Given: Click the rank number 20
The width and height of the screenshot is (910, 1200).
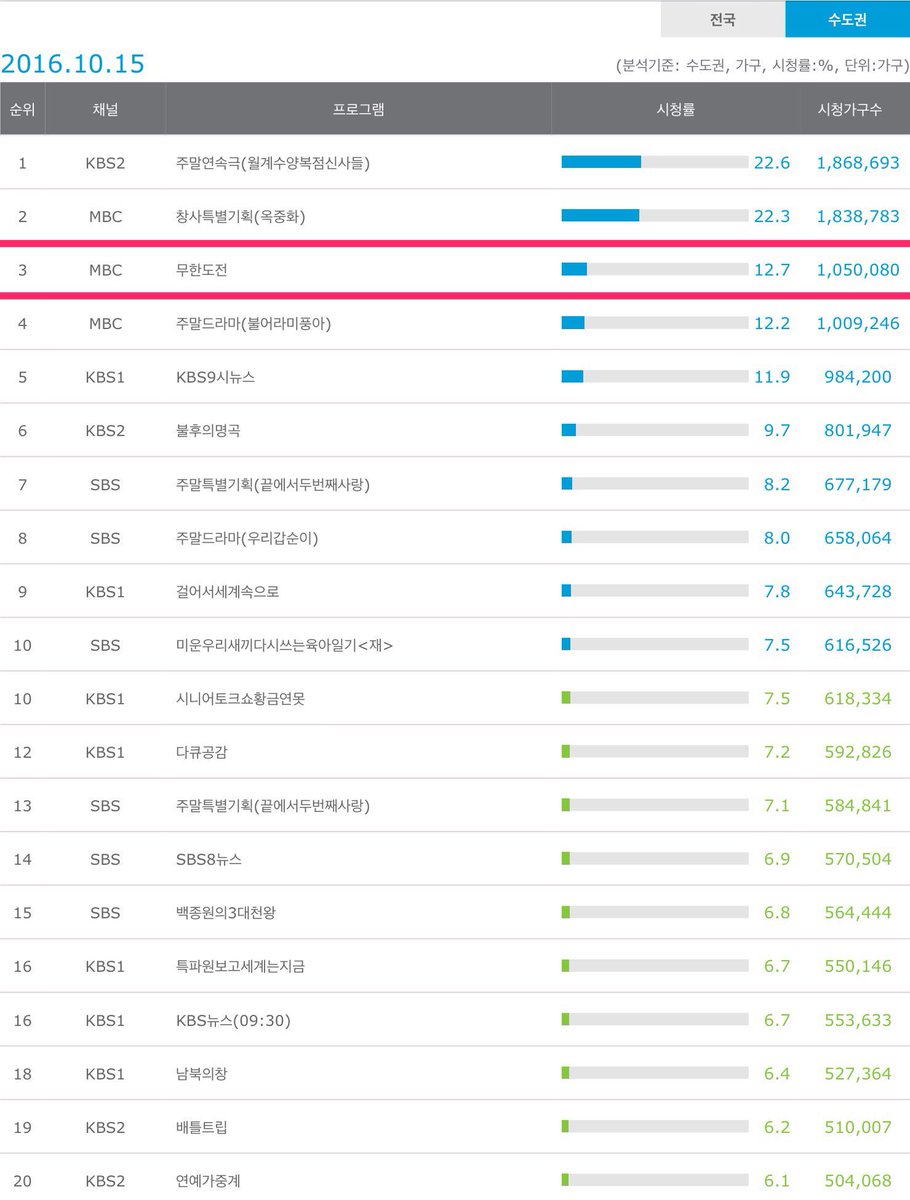Looking at the screenshot, I should pos(22,1181).
